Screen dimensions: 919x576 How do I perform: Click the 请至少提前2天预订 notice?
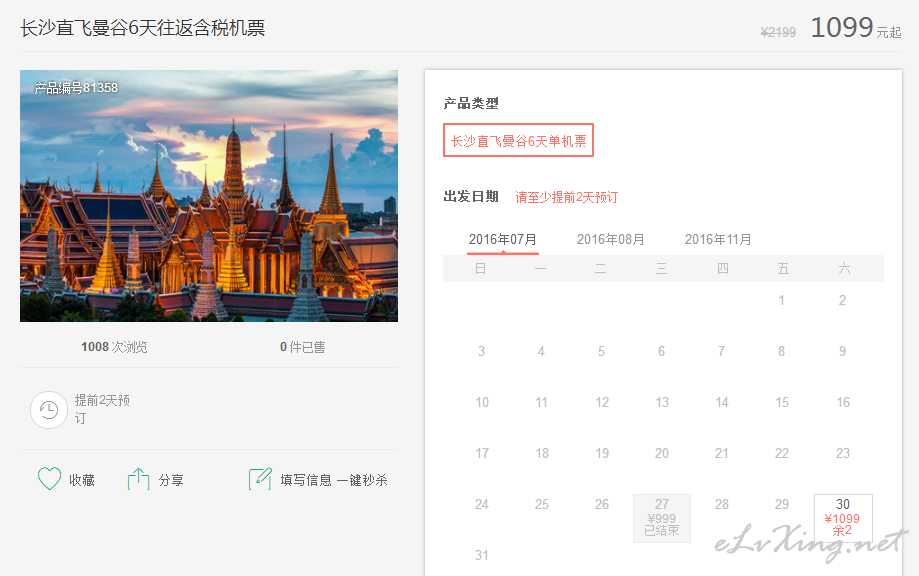point(566,197)
